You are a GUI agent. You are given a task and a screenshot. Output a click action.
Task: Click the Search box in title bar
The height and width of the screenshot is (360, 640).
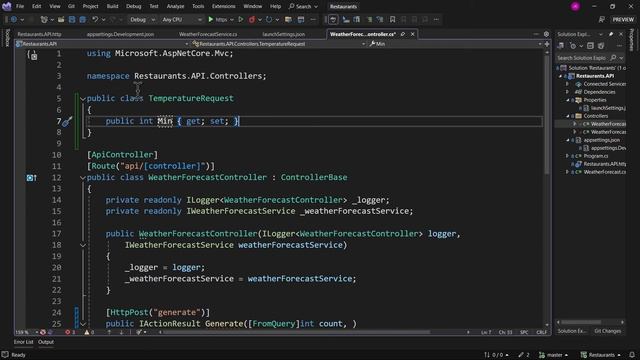coord(303,6)
